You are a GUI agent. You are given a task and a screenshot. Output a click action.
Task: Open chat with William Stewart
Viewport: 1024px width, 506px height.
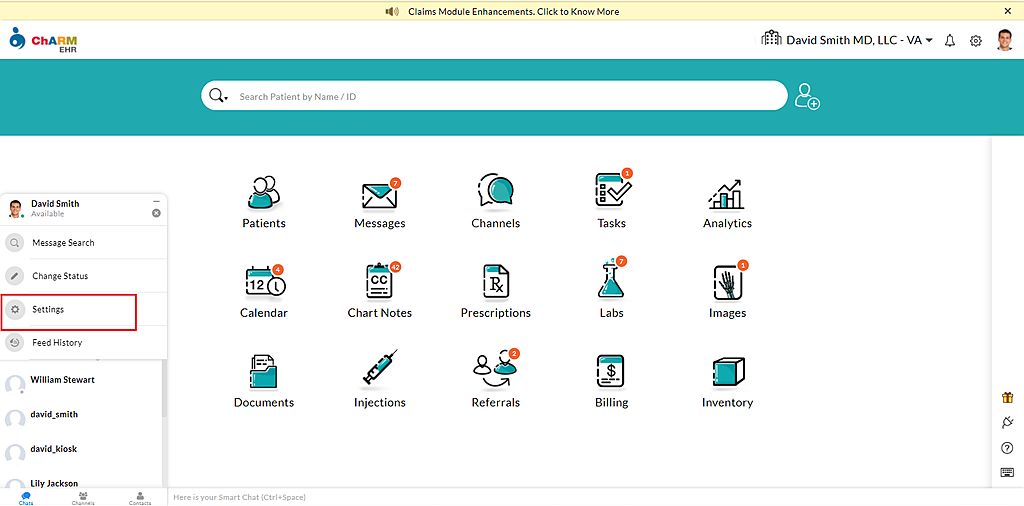[62, 381]
